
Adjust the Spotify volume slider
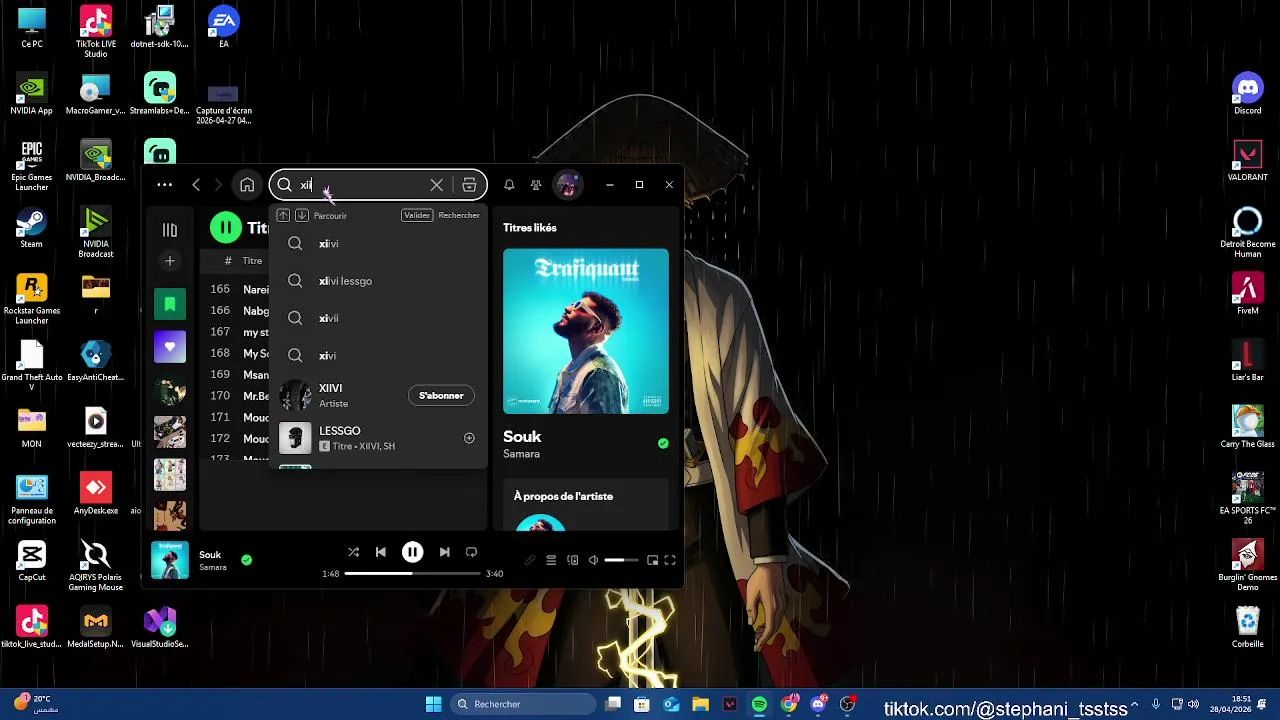pos(621,560)
